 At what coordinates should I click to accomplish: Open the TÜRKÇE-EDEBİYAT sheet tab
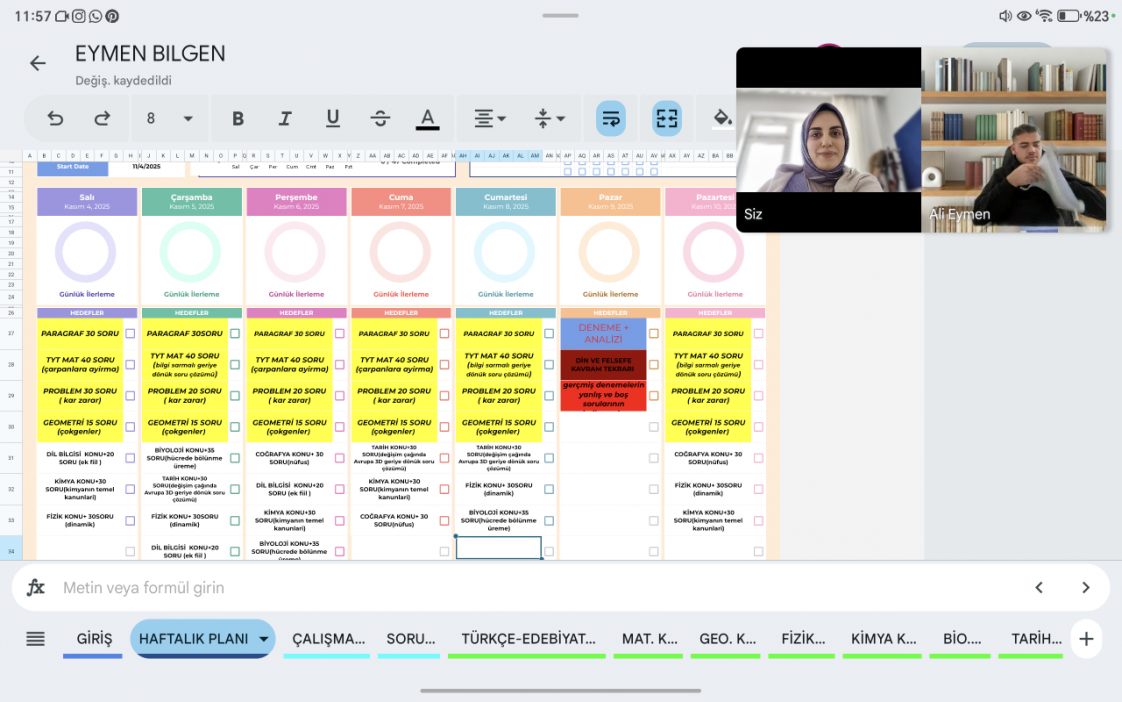coord(528,639)
